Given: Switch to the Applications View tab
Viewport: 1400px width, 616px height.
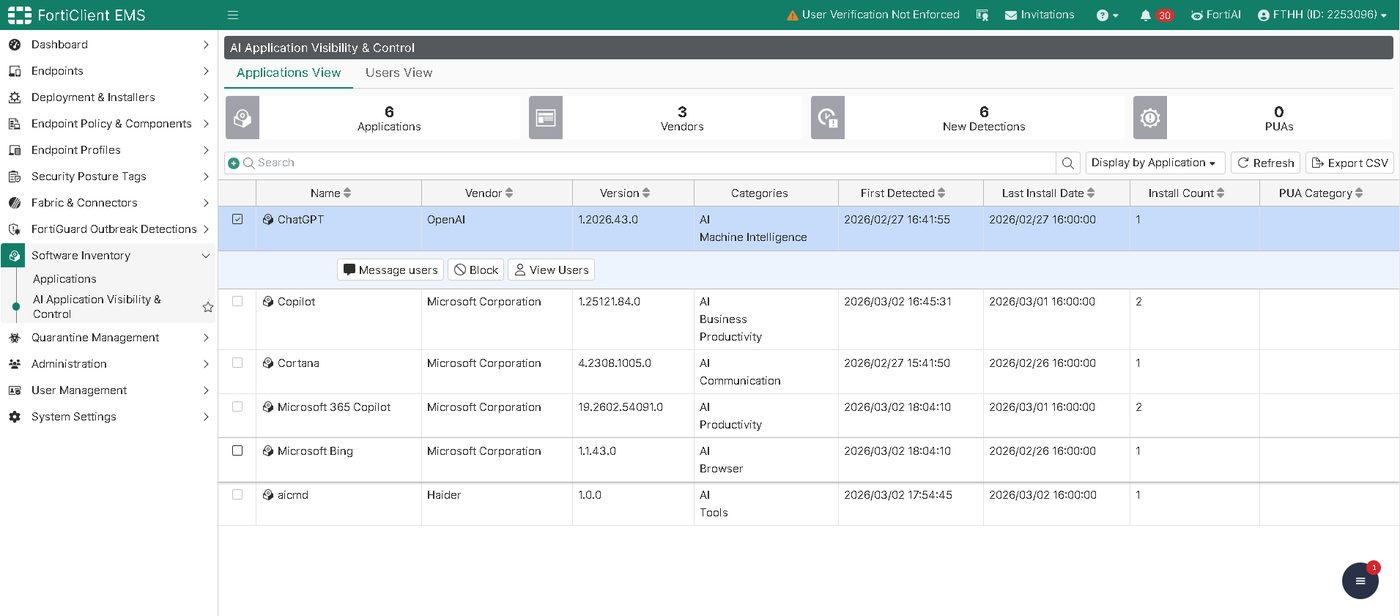Looking at the screenshot, I should (289, 73).
